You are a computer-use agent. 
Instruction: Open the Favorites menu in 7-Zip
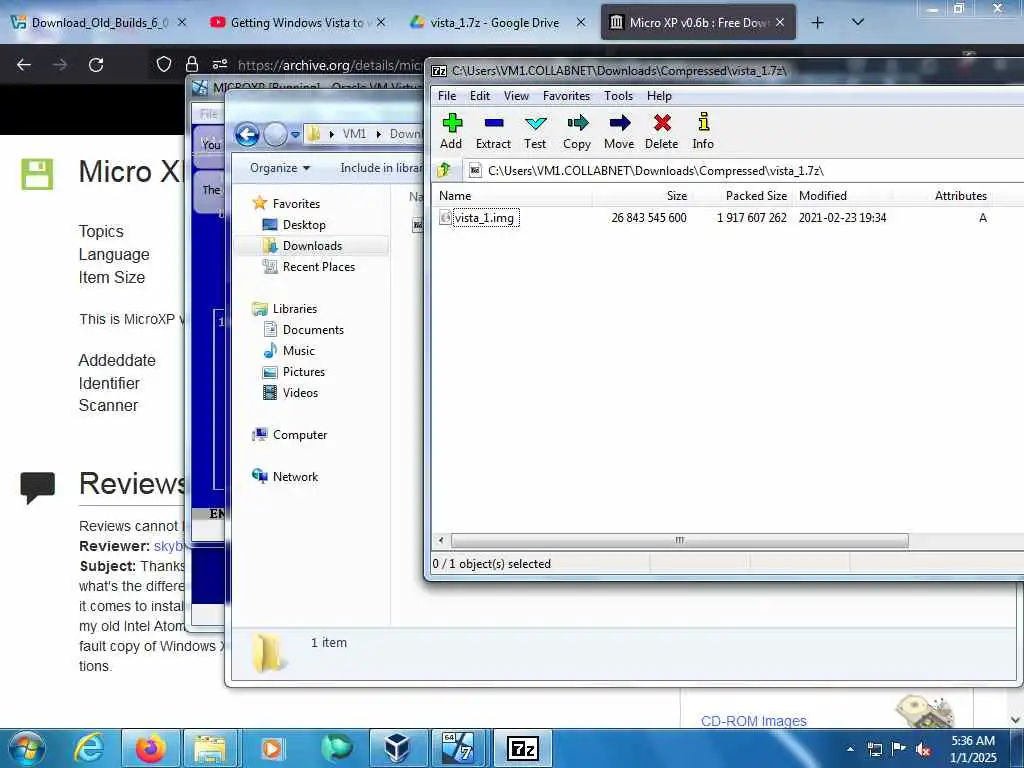(566, 96)
